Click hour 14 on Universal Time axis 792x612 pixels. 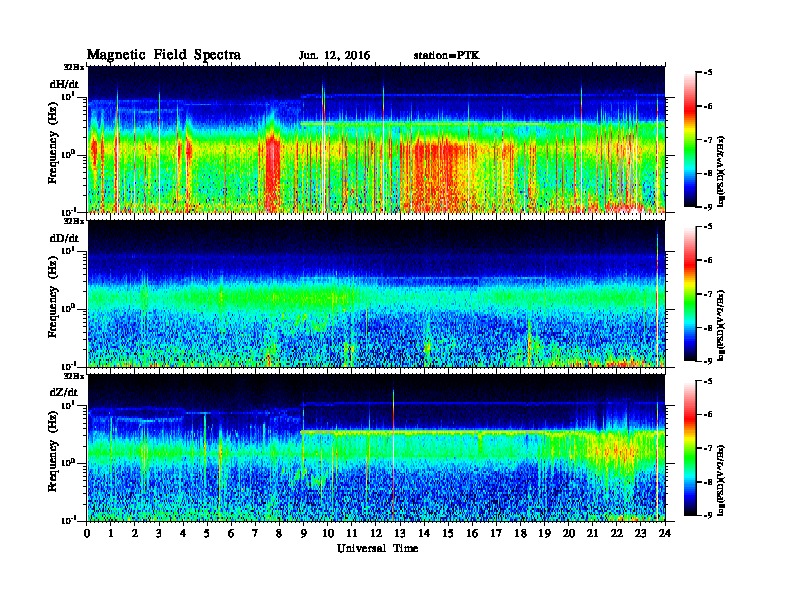(424, 533)
